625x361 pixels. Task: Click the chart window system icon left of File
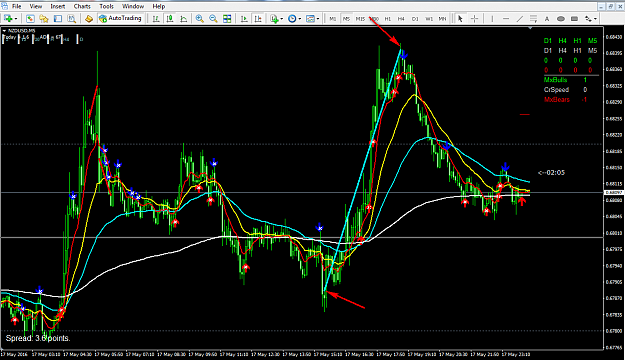[4, 6]
